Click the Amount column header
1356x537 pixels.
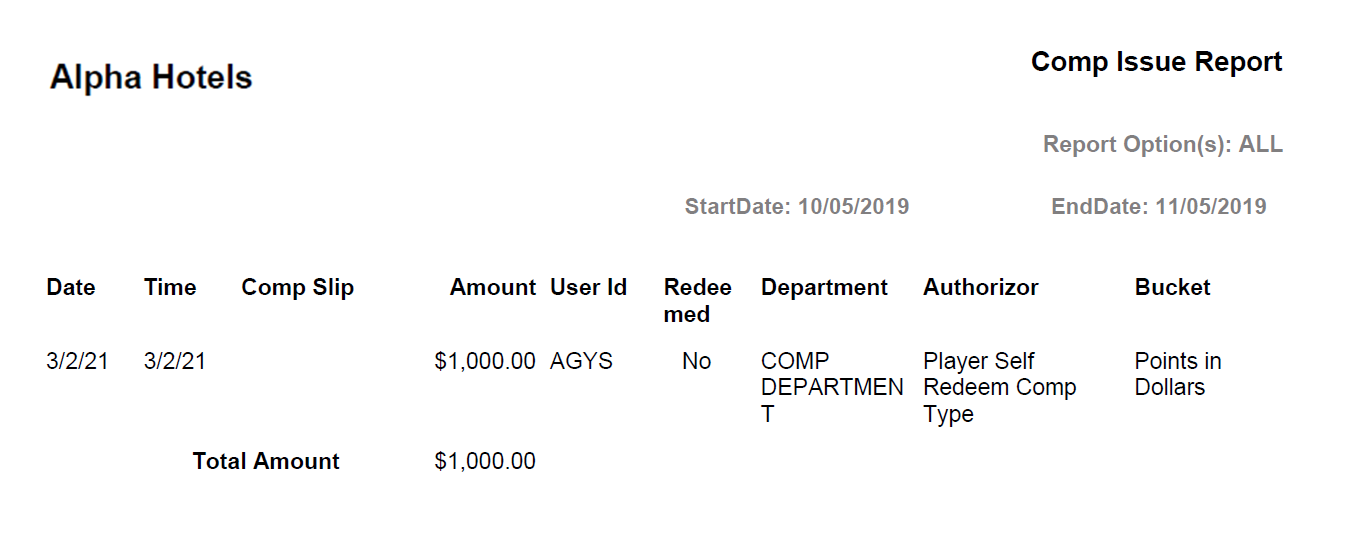(x=492, y=288)
